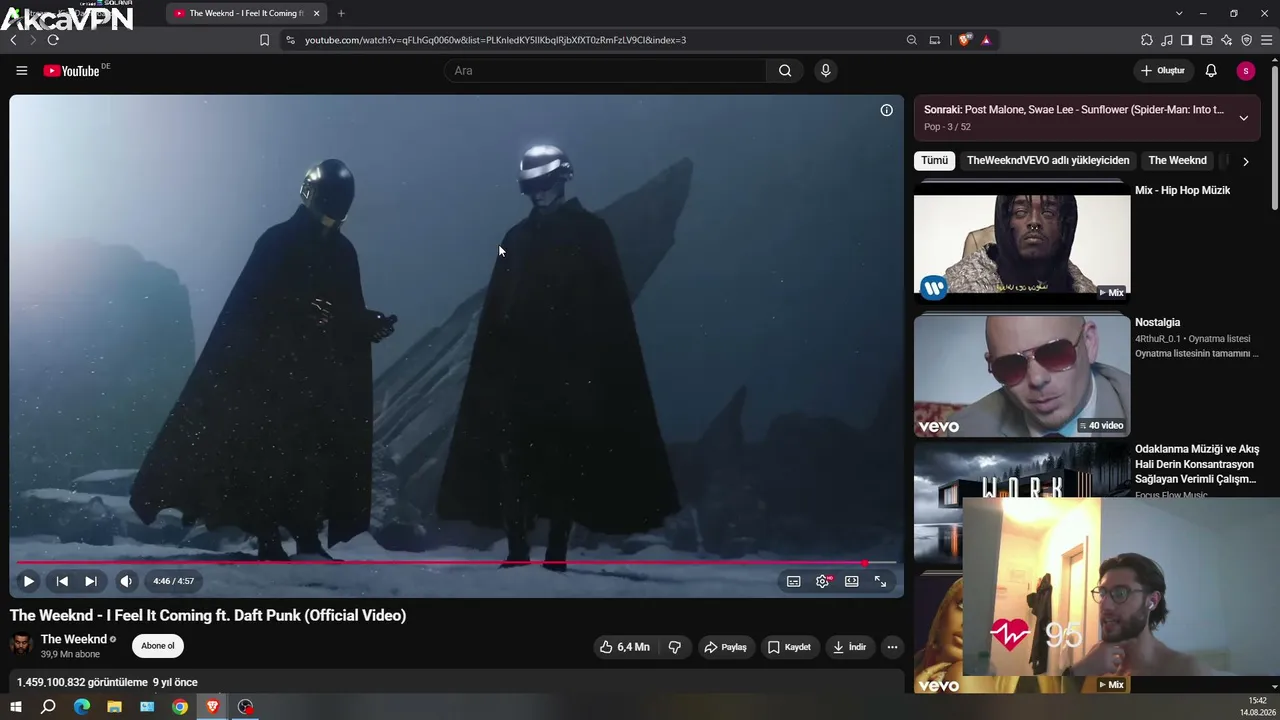Skip to the next video

pos(90,581)
